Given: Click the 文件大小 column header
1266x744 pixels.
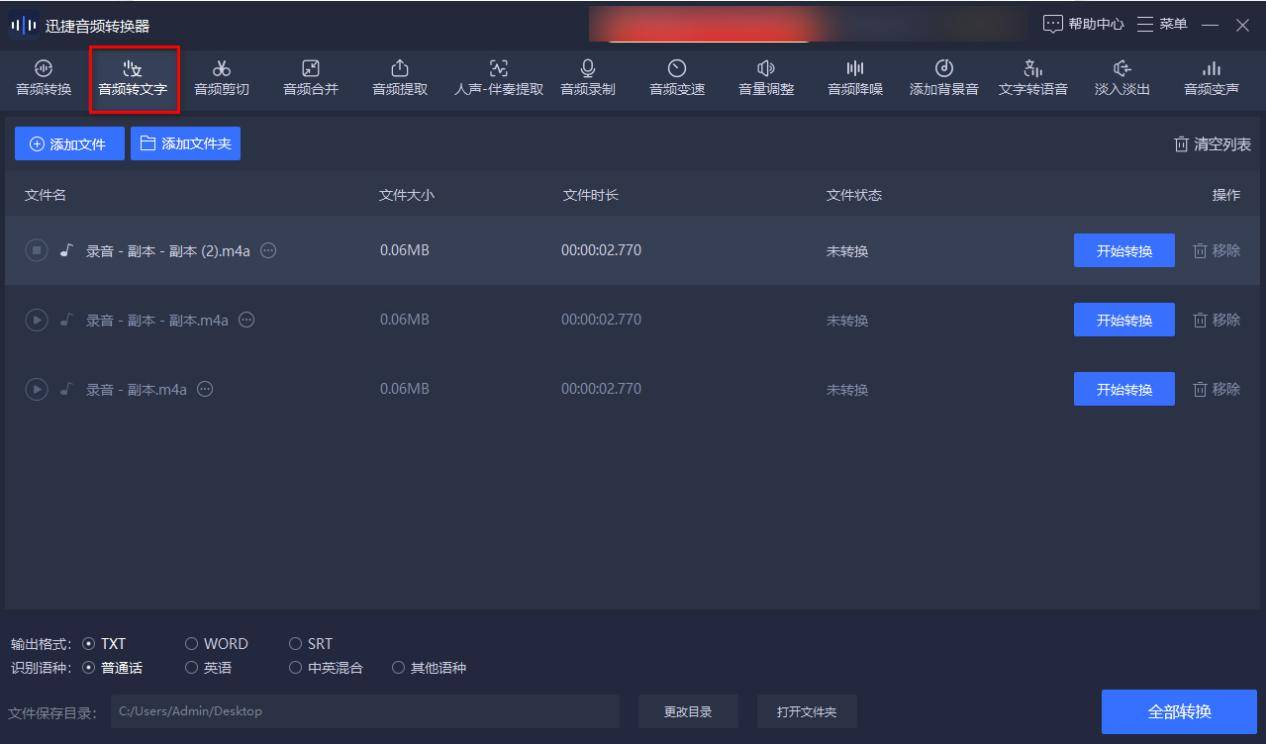Looking at the screenshot, I should point(407,195).
